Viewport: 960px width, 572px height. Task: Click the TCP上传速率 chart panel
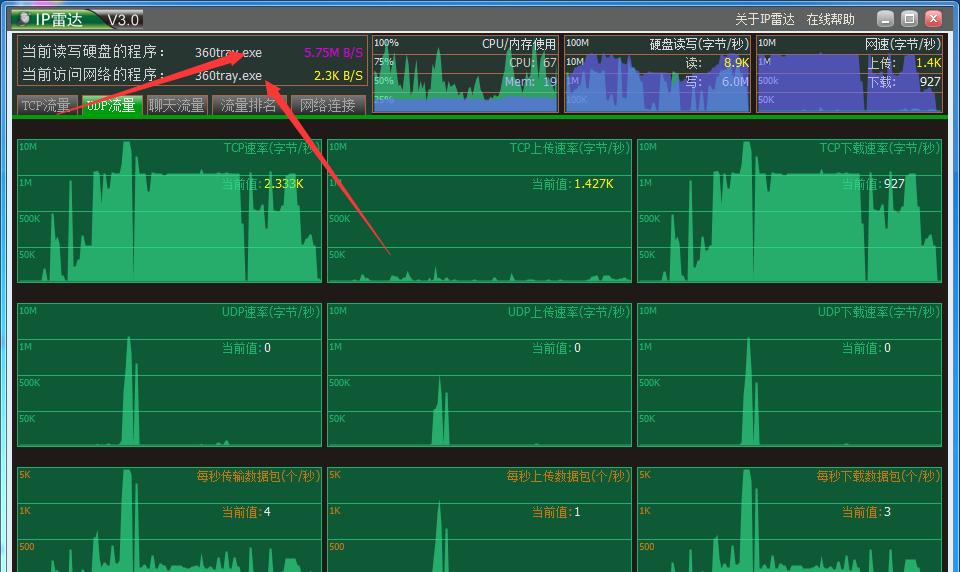[x=479, y=211]
